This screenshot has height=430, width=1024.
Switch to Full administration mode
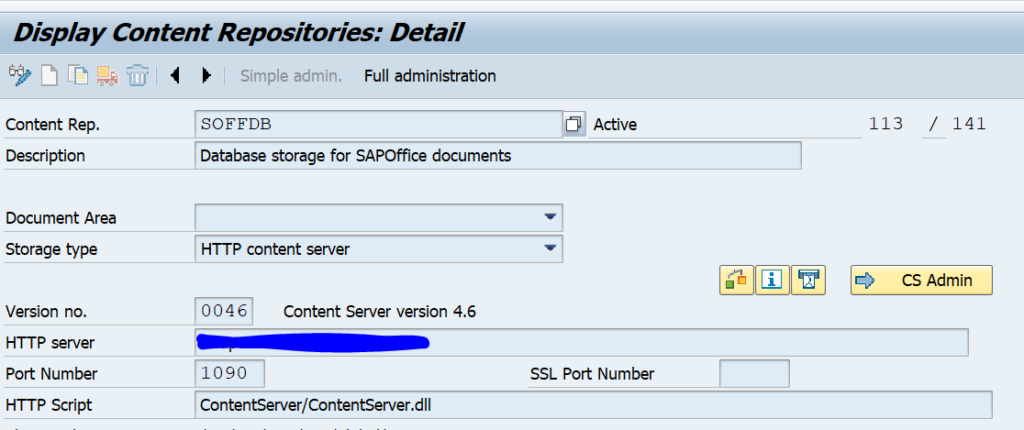pyautogui.click(x=429, y=76)
